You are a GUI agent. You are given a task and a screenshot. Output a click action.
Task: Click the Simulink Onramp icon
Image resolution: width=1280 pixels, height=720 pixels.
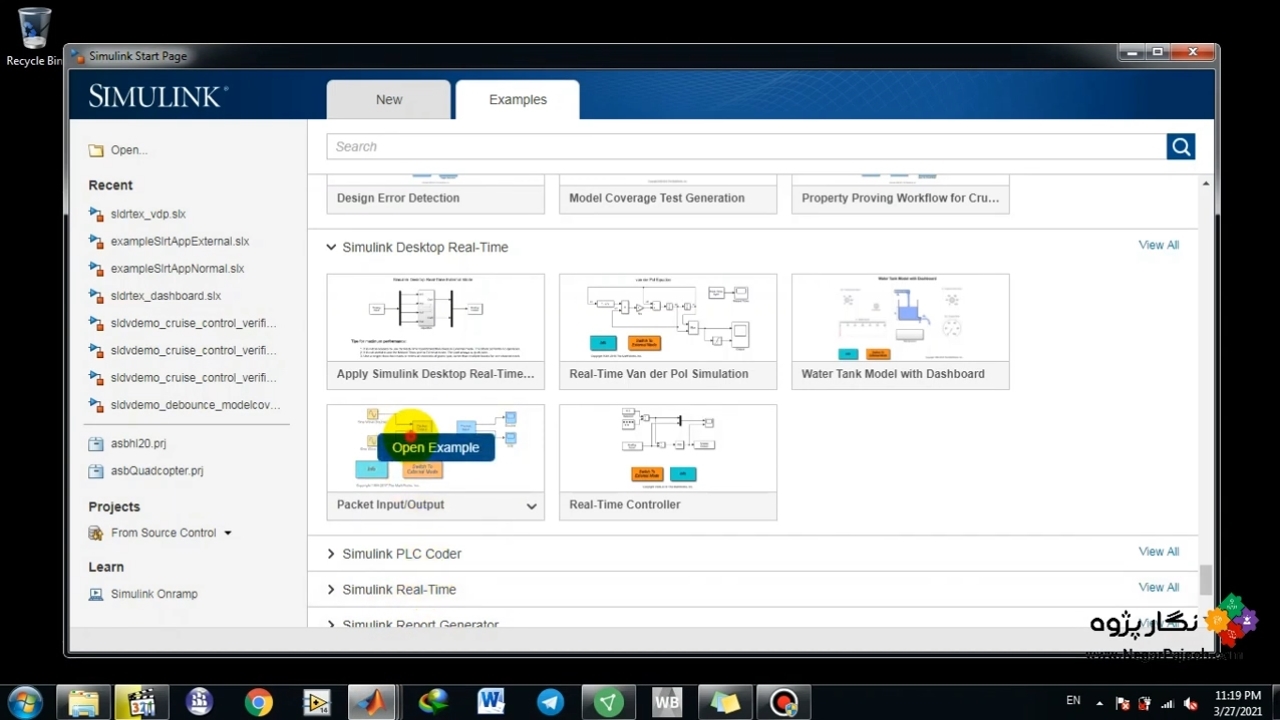click(x=96, y=594)
